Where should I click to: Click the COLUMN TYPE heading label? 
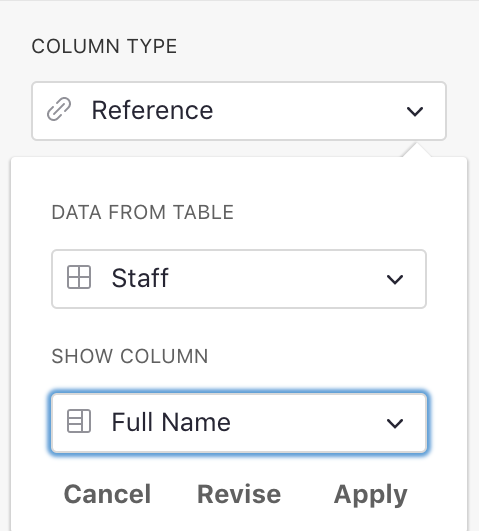tap(104, 46)
